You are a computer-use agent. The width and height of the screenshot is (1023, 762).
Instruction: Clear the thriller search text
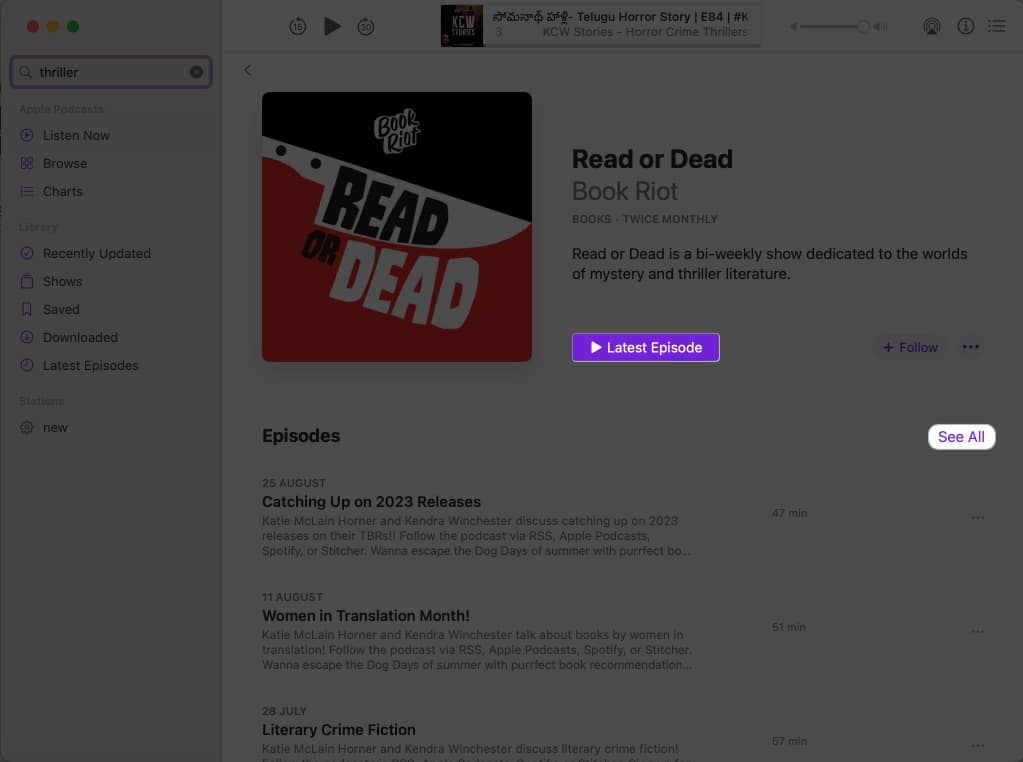pyautogui.click(x=196, y=72)
